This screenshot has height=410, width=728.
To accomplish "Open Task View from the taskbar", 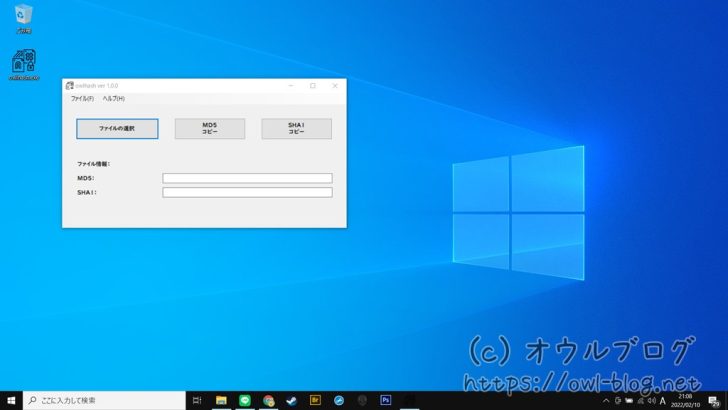I will click(x=197, y=400).
